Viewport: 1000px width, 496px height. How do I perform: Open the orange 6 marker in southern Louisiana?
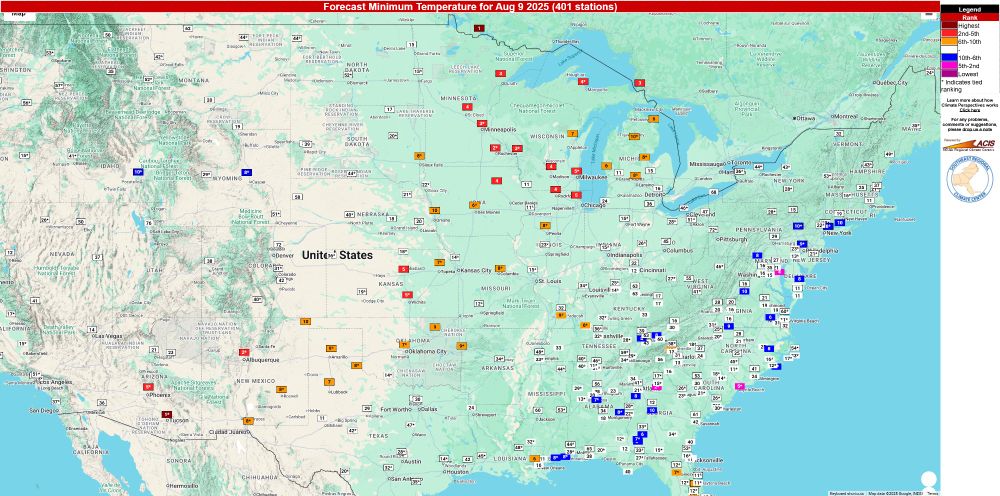(x=534, y=458)
